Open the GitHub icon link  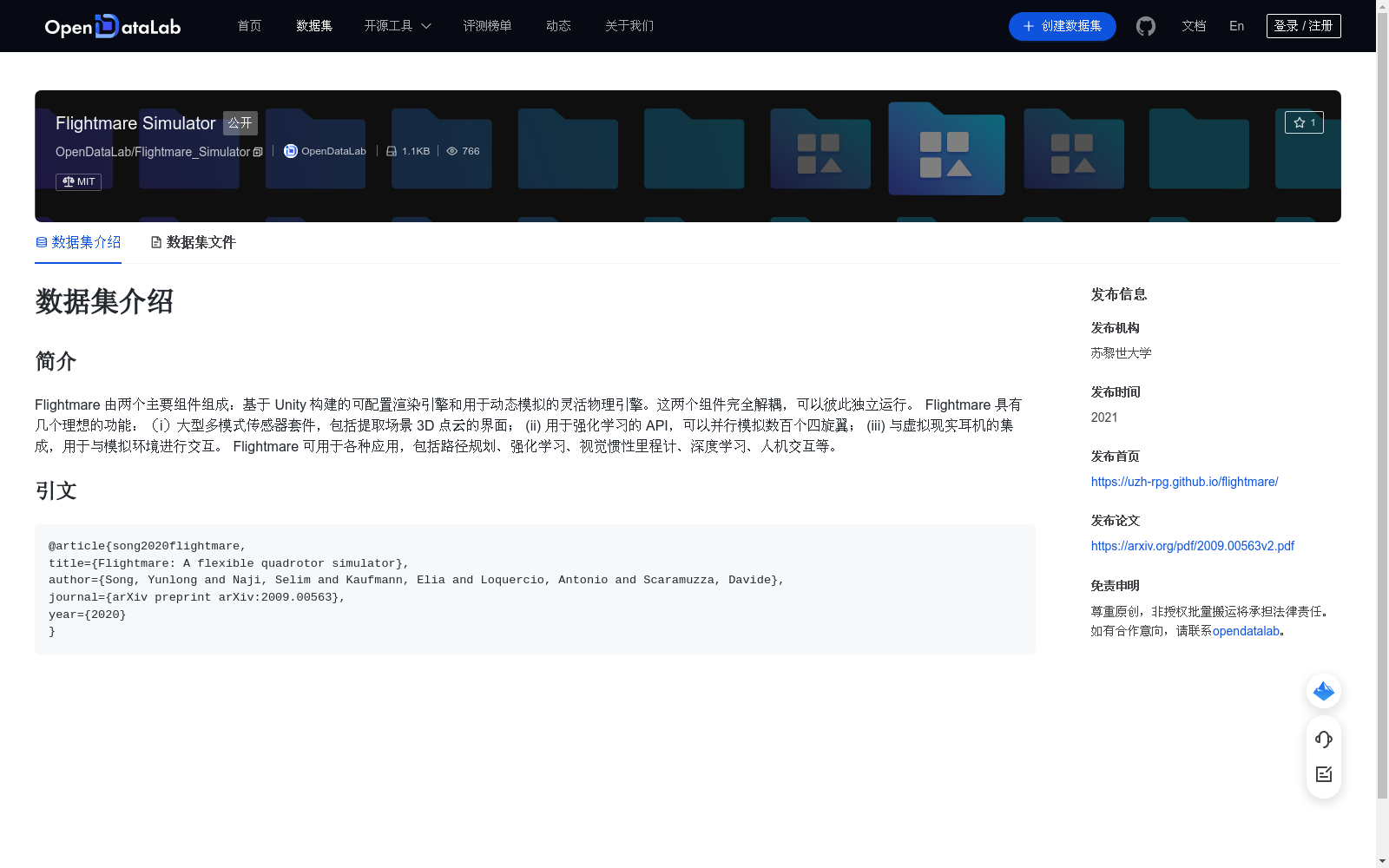tap(1146, 26)
